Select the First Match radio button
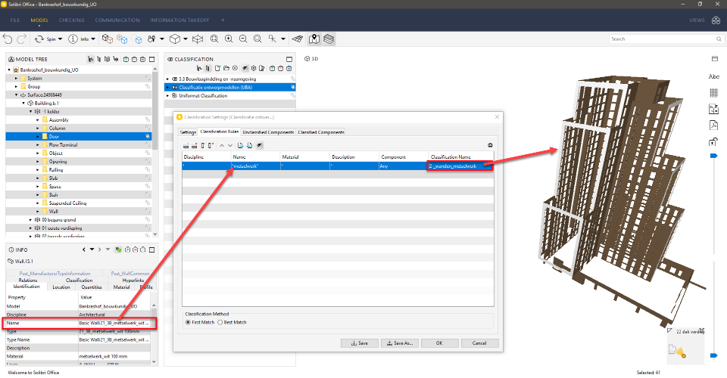This screenshot has height=378, width=727. [188, 322]
